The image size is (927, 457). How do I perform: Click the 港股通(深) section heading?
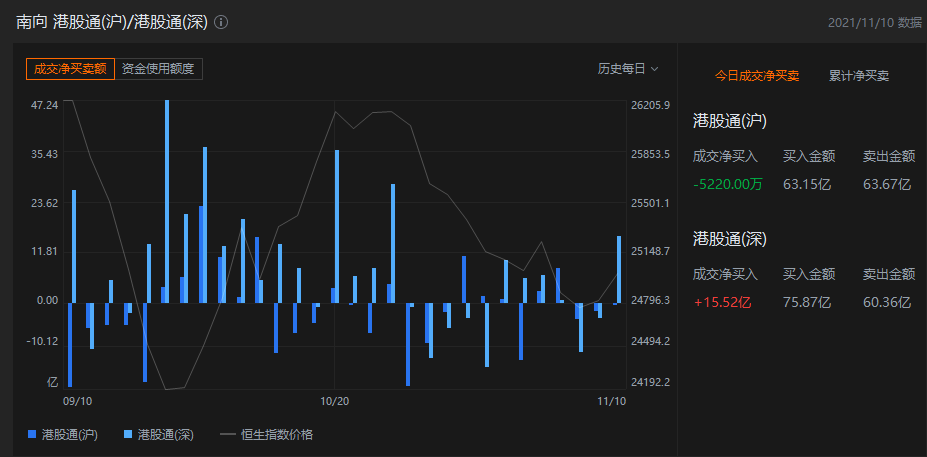[x=730, y=239]
